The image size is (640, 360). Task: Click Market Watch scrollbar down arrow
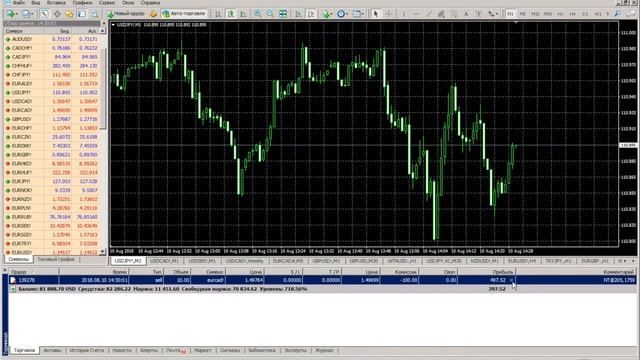tap(103, 251)
